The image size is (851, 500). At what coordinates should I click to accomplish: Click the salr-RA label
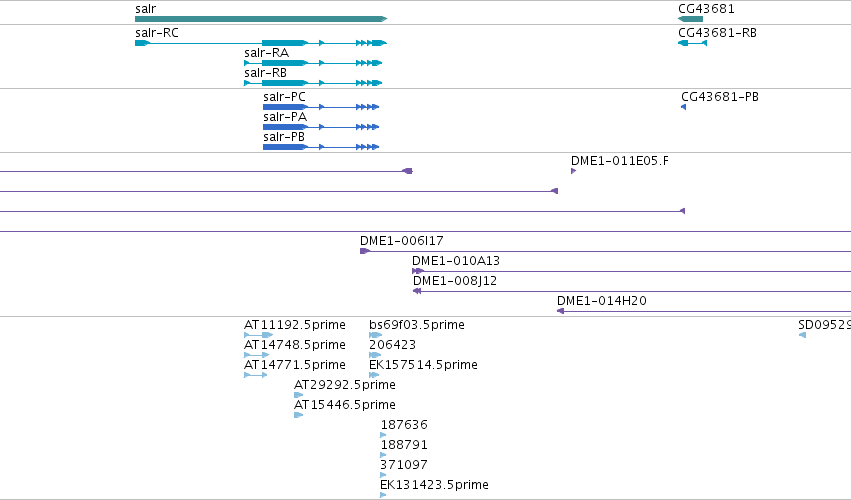click(x=266, y=53)
